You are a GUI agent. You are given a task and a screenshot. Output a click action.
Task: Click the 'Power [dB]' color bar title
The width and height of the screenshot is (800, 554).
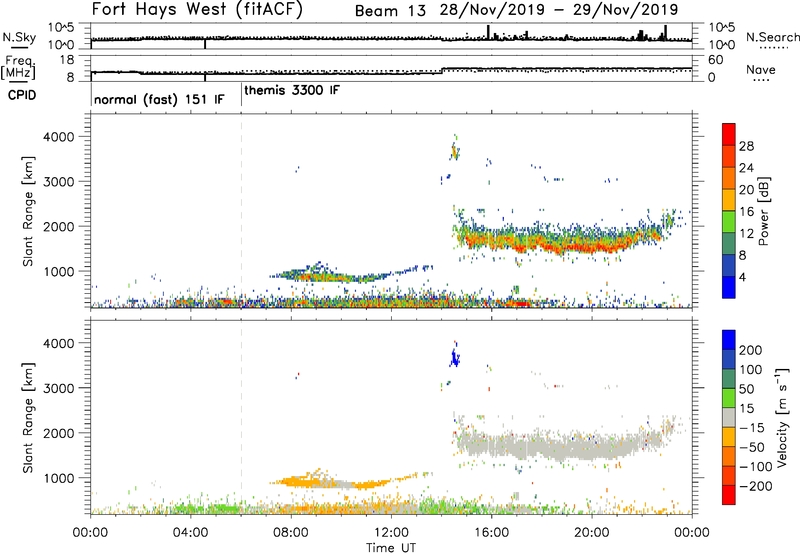point(764,211)
